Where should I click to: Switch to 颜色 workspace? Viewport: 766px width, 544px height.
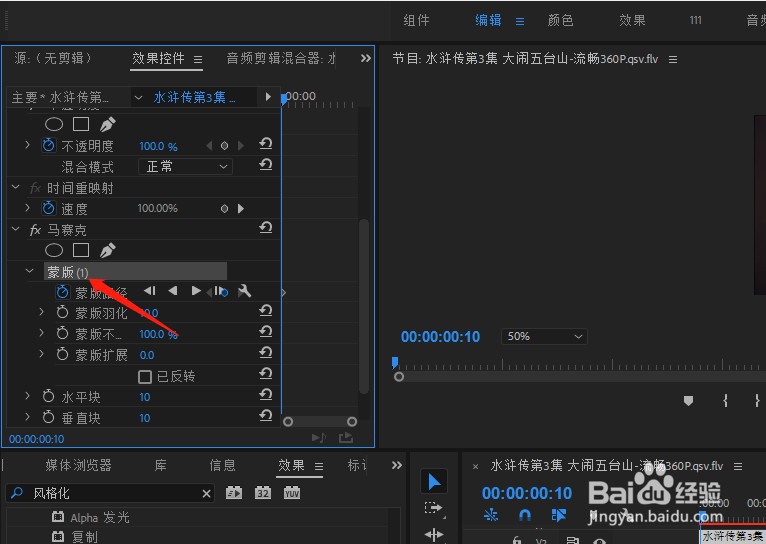click(x=560, y=20)
